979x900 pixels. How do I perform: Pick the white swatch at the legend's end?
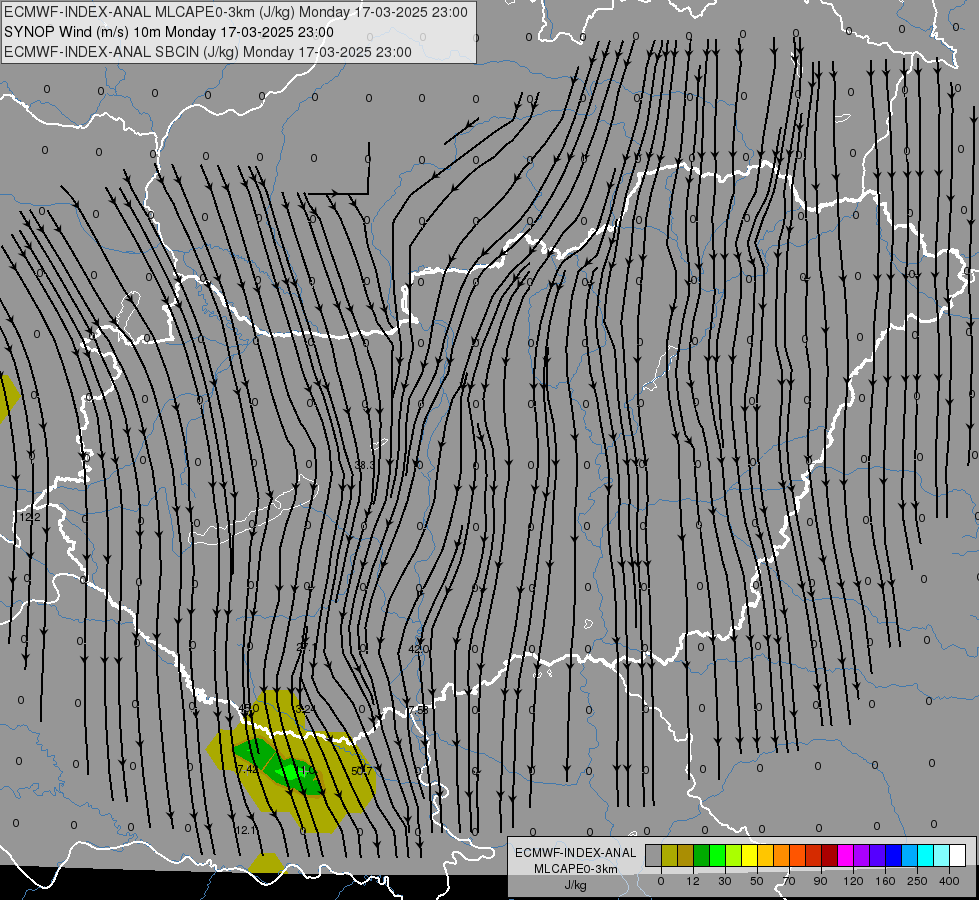coord(958,855)
